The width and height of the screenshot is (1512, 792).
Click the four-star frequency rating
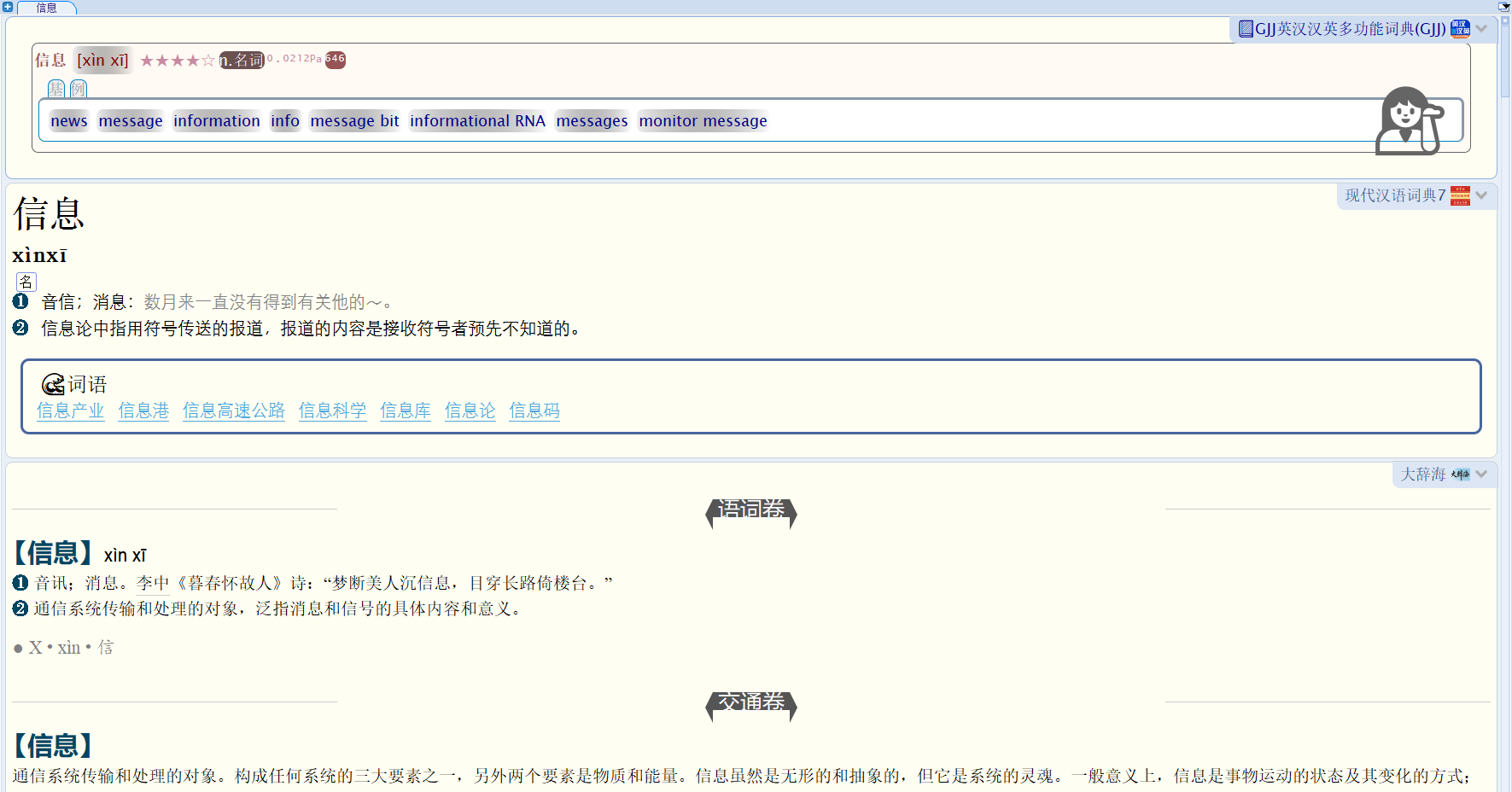point(177,61)
